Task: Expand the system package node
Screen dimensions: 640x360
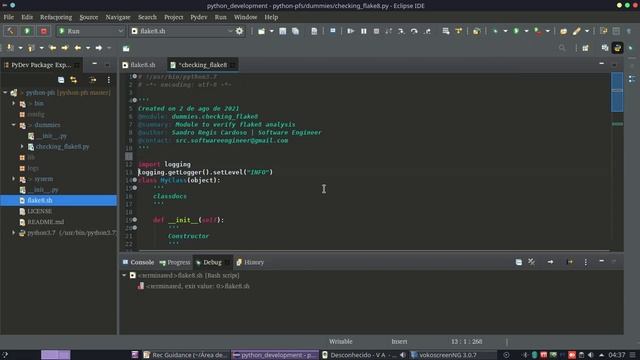Action: [x=13, y=179]
